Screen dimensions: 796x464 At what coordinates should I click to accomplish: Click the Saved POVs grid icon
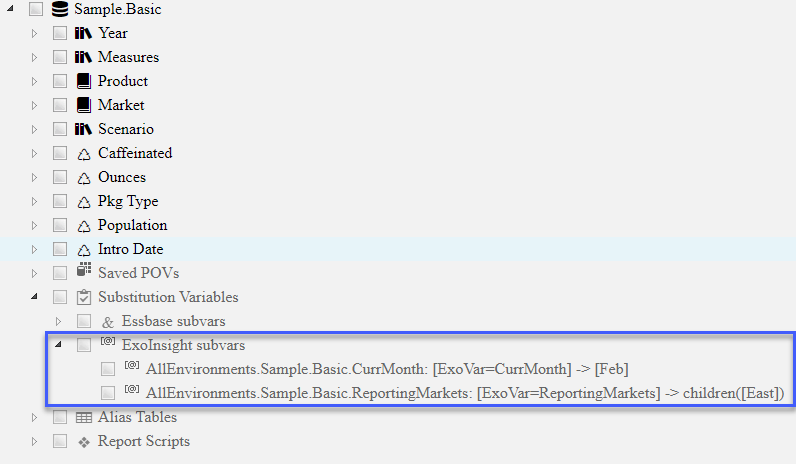(84, 270)
